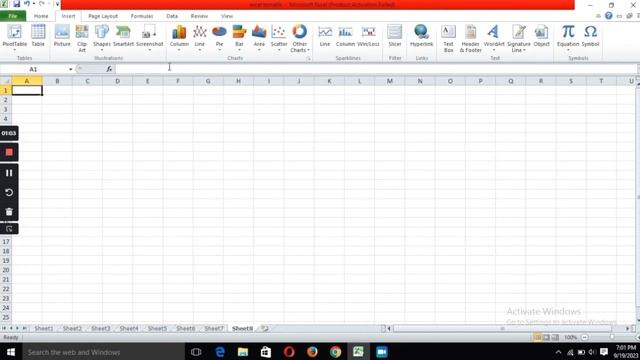Viewport: 640px width, 360px height.
Task: Pause the screen recording
Action: tap(9, 173)
